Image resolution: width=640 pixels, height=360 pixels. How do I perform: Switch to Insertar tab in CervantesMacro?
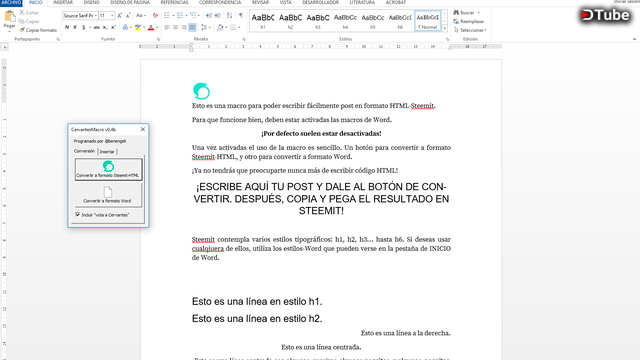coord(107,151)
